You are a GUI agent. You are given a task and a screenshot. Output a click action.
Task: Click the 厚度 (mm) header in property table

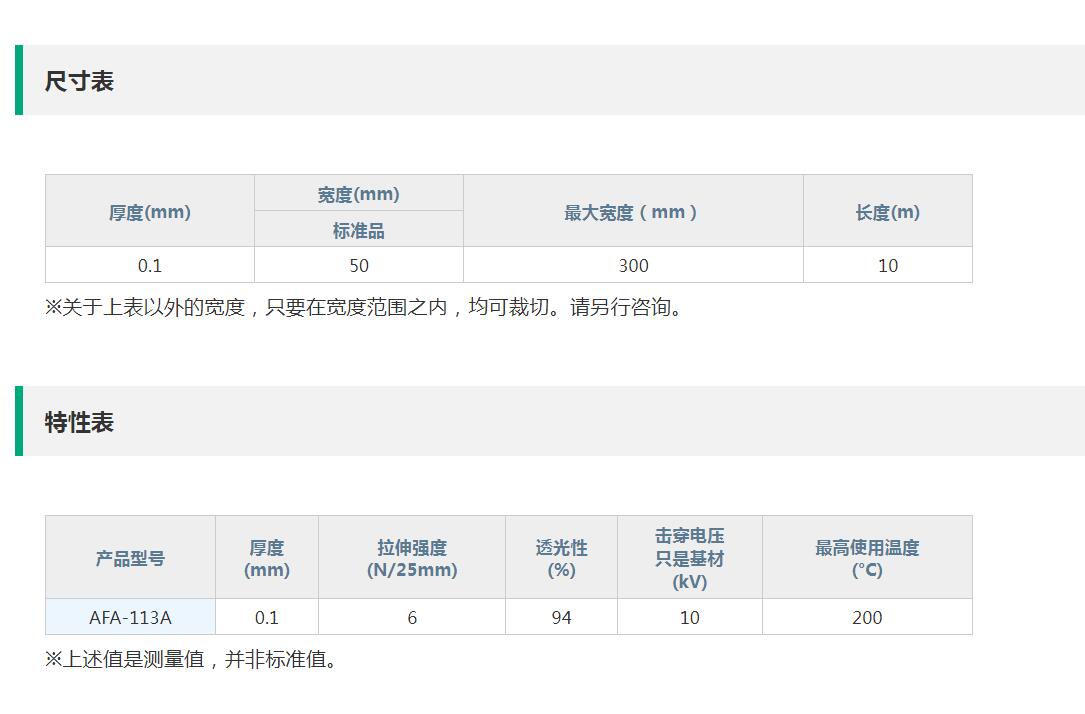pos(266,558)
